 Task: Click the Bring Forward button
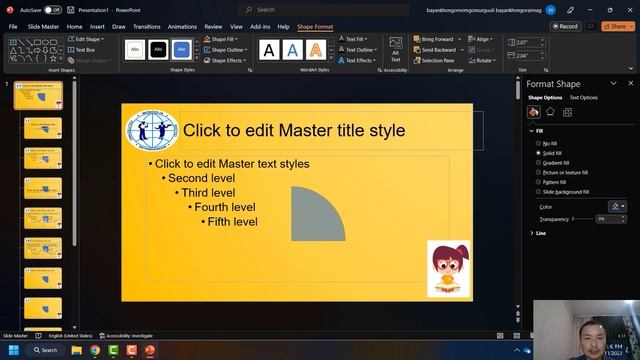(433, 39)
